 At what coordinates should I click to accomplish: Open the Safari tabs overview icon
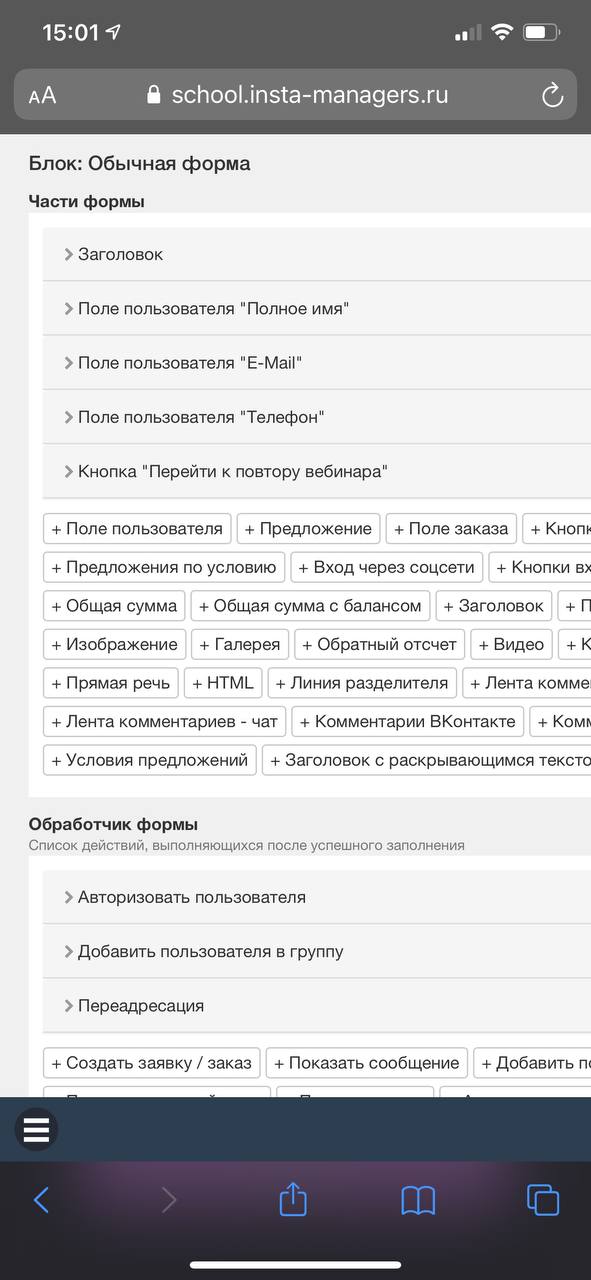542,1200
